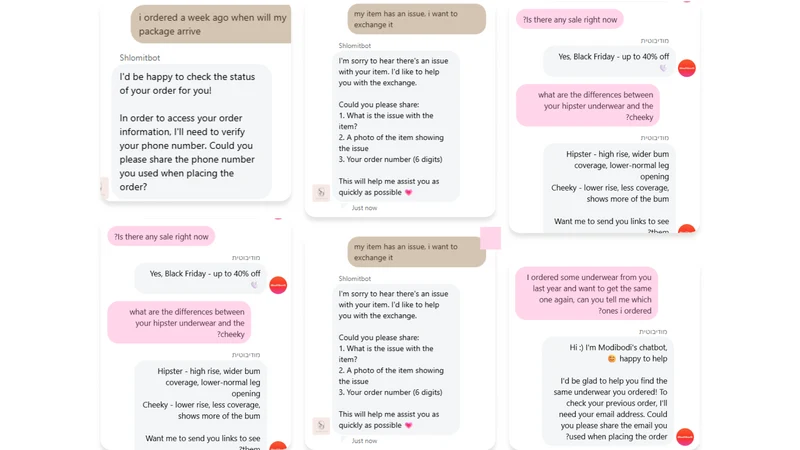800x450 pixels.
Task: Click the red avatar next to the Black Friday reply in the top-right chat
Action: pyautogui.click(x=687, y=68)
